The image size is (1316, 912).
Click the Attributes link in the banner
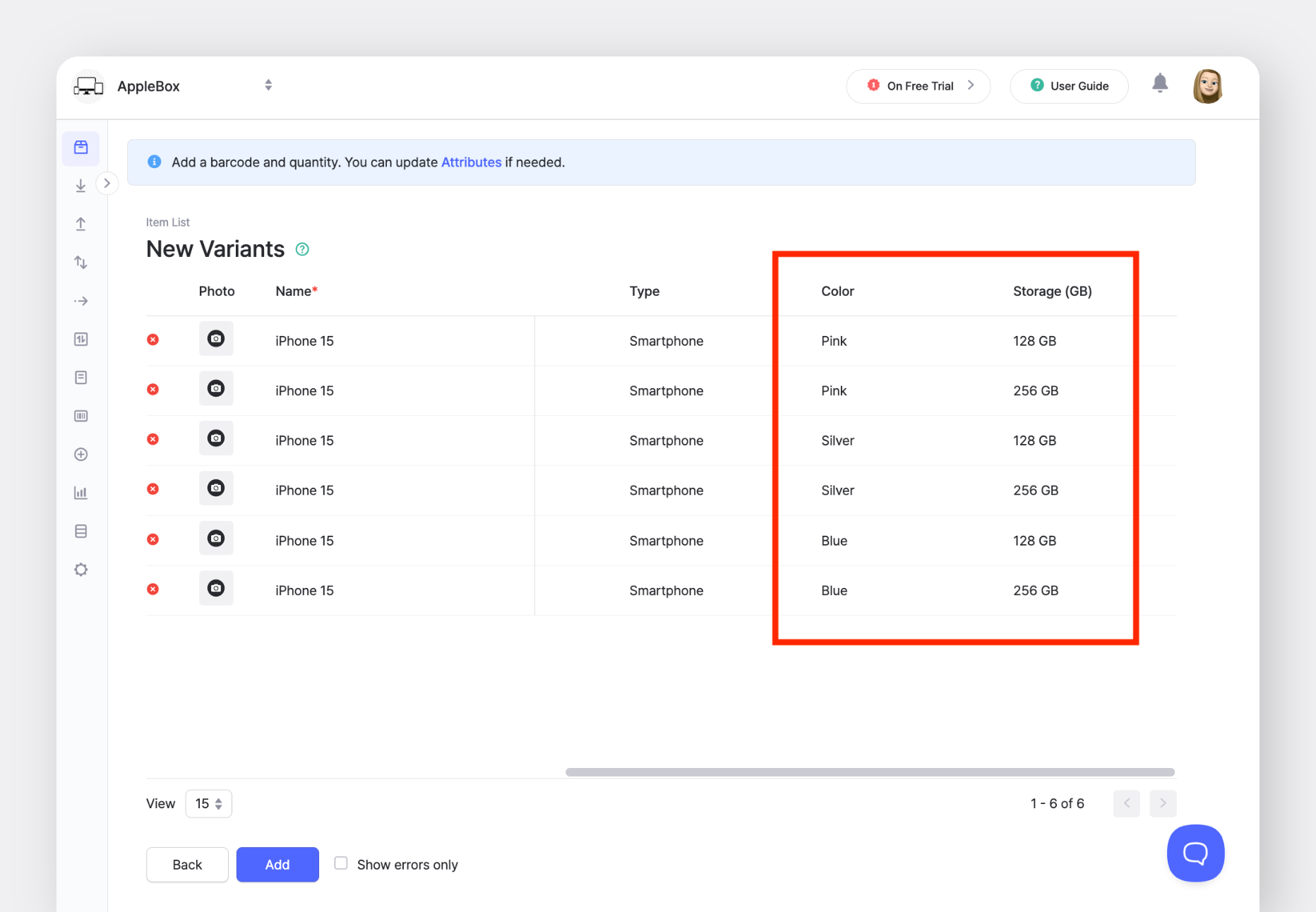pyautogui.click(x=472, y=162)
